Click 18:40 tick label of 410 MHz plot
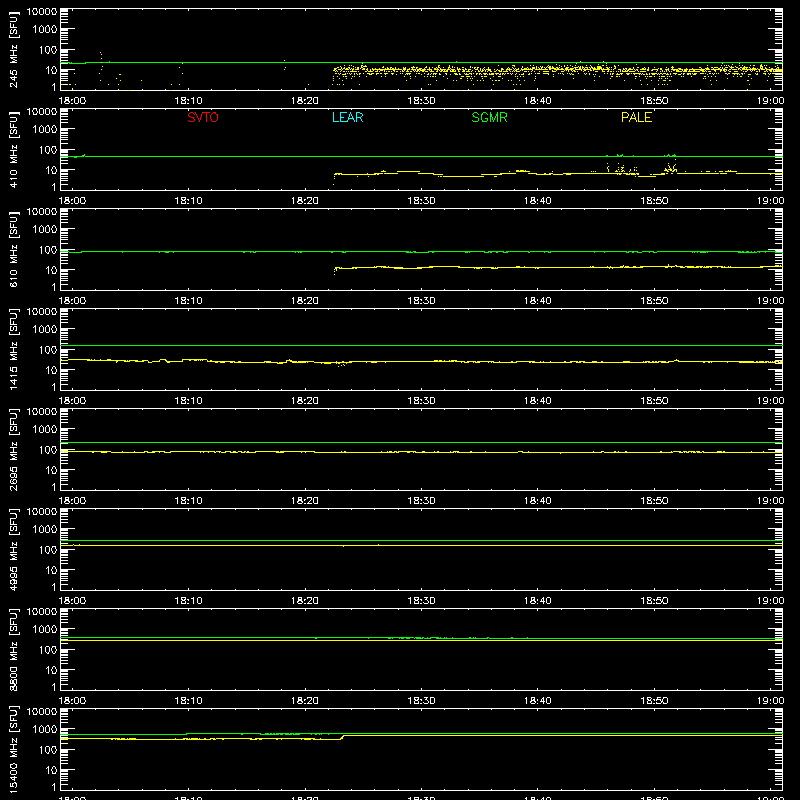Image resolution: width=800 pixels, height=800 pixels. pyautogui.click(x=537, y=201)
